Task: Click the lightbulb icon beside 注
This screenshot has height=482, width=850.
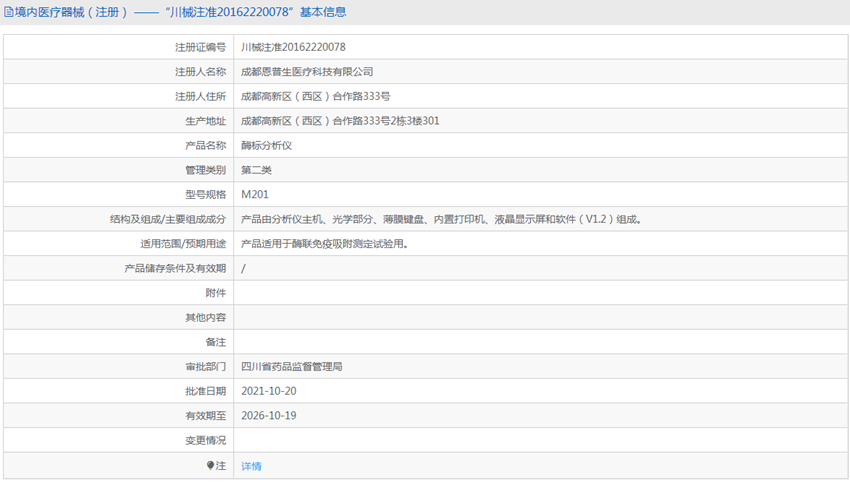Action: pos(210,465)
